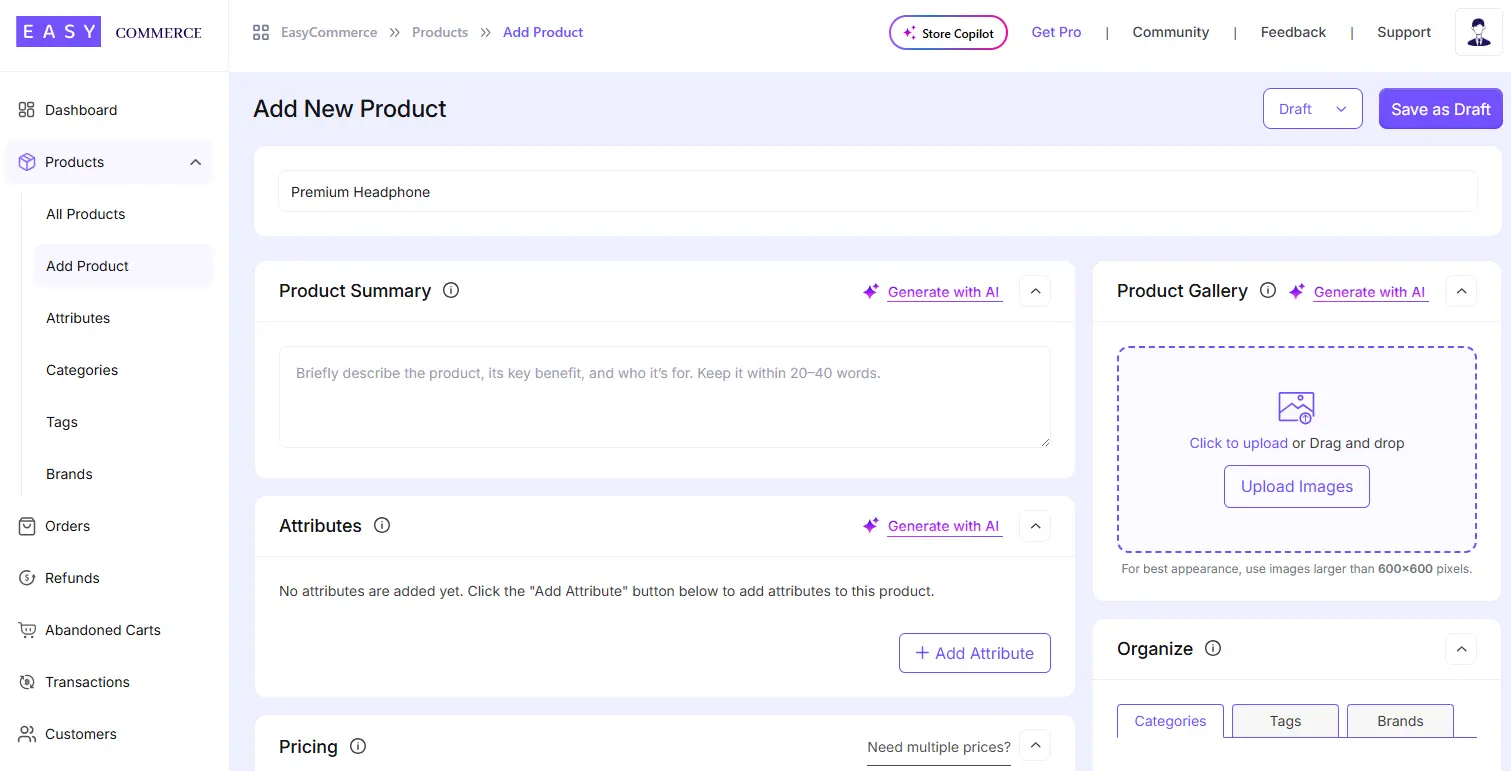This screenshot has width=1511, height=771.
Task: Click the Add Attribute button
Action: point(975,653)
